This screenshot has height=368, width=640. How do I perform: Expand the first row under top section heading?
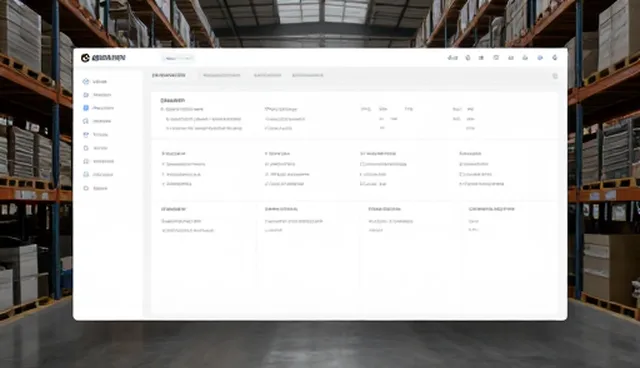click(182, 109)
